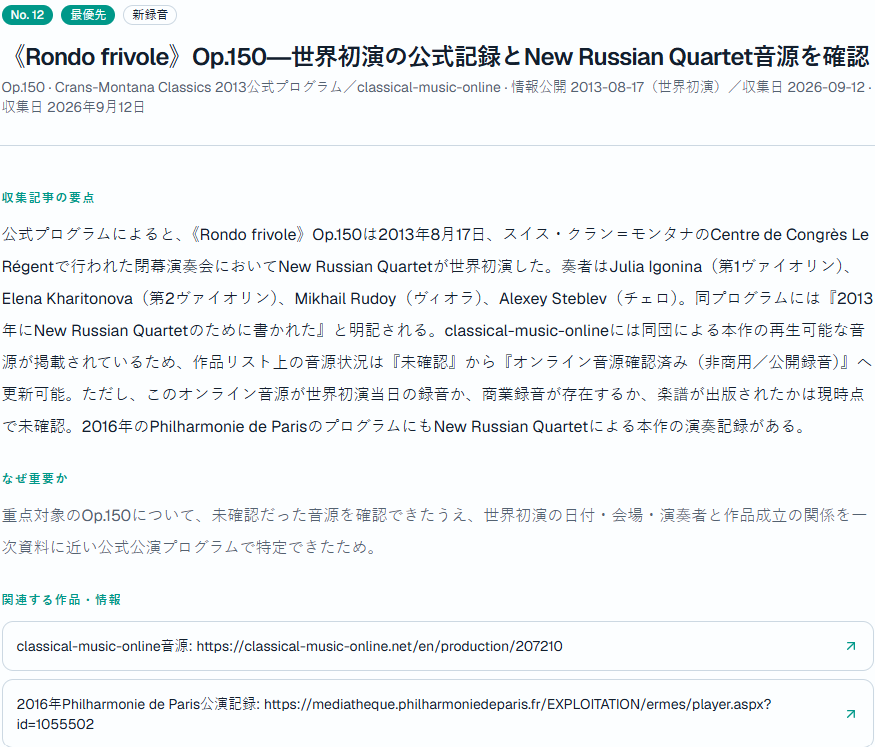Click the name Julia Igonina in the summary
This screenshot has height=747, width=875.
coord(656,267)
